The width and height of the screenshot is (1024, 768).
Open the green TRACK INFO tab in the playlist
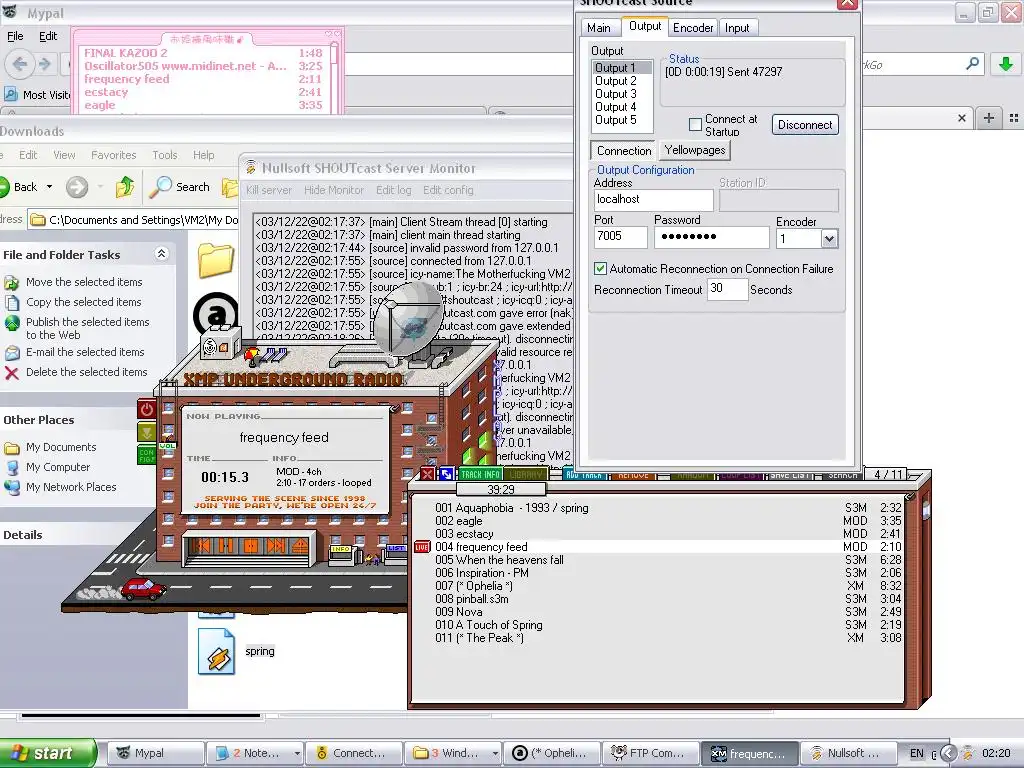481,475
